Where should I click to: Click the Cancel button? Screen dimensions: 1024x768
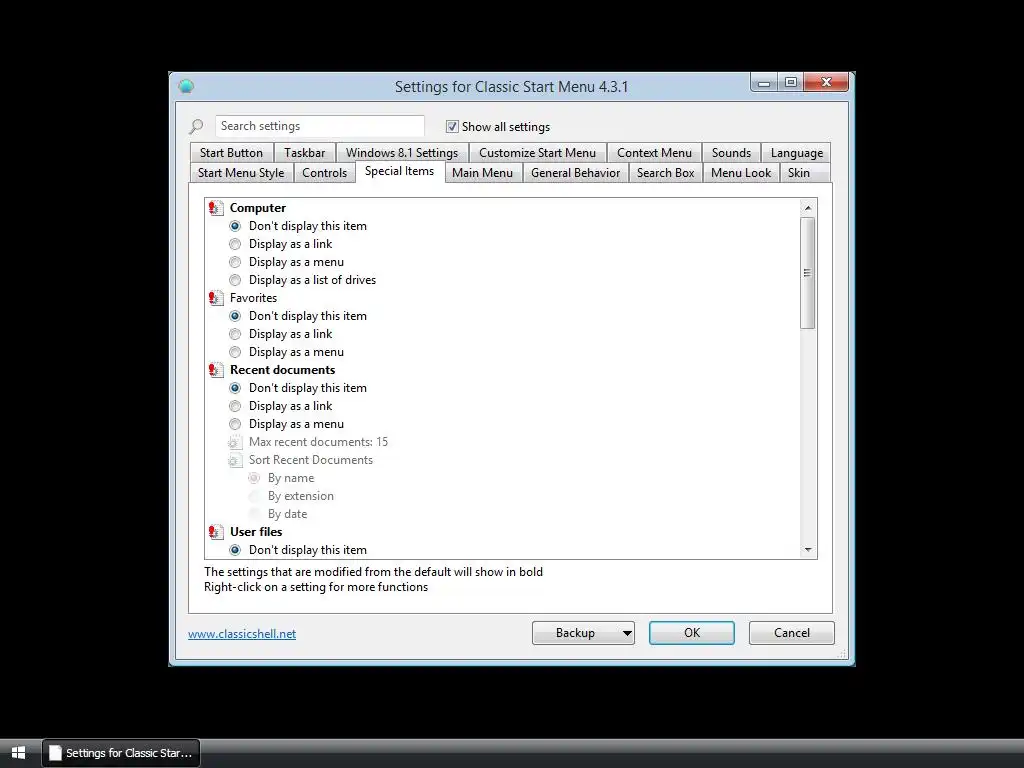point(792,633)
